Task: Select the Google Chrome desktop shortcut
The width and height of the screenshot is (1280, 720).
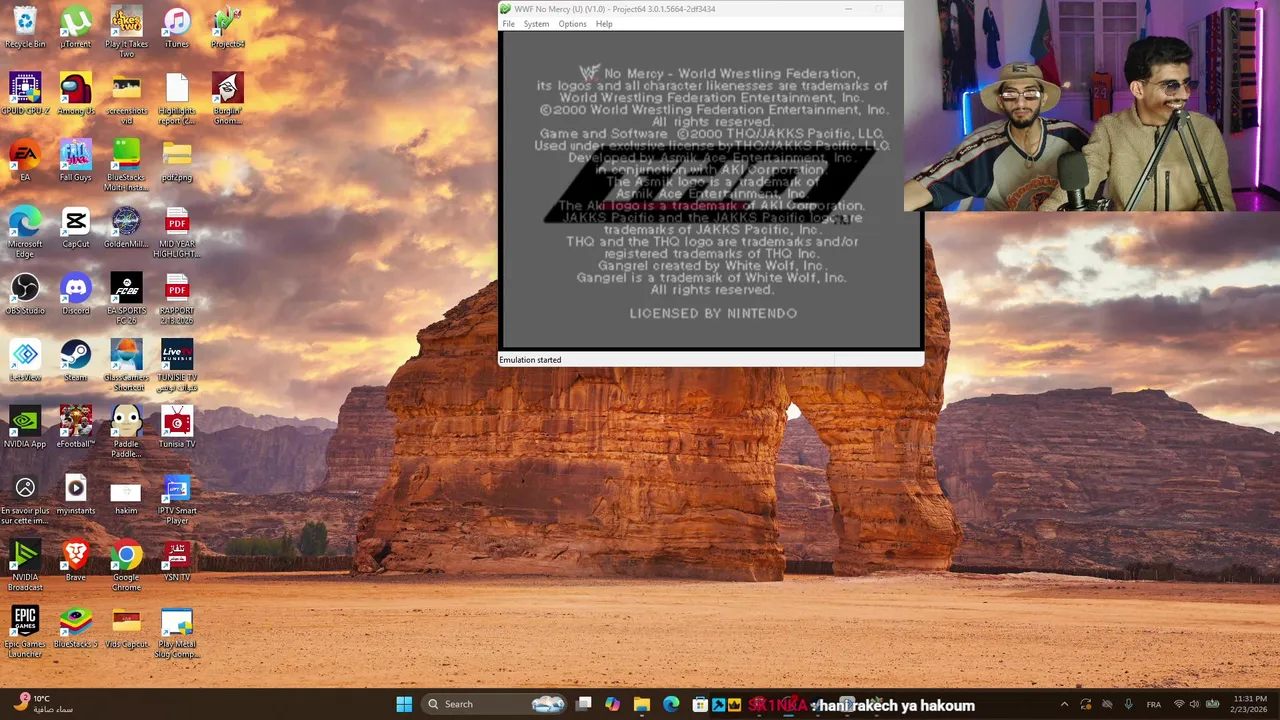Action: (x=126, y=565)
